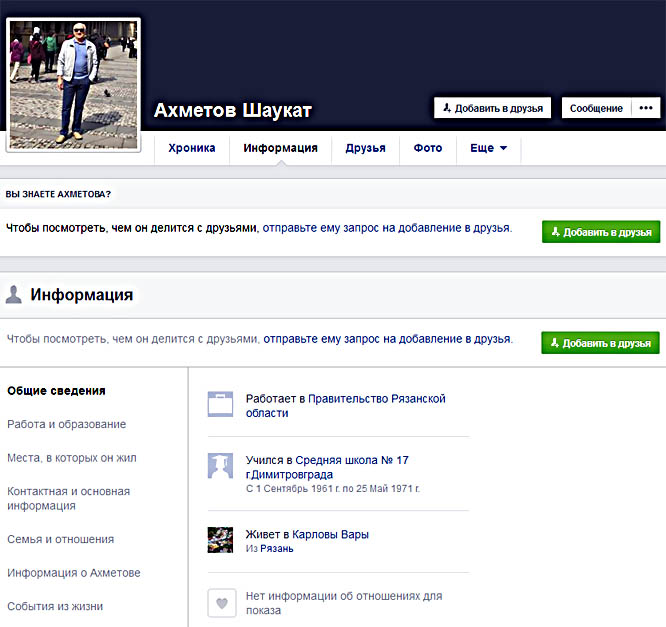Click the Карловы Вары city thumbnail

point(220,540)
